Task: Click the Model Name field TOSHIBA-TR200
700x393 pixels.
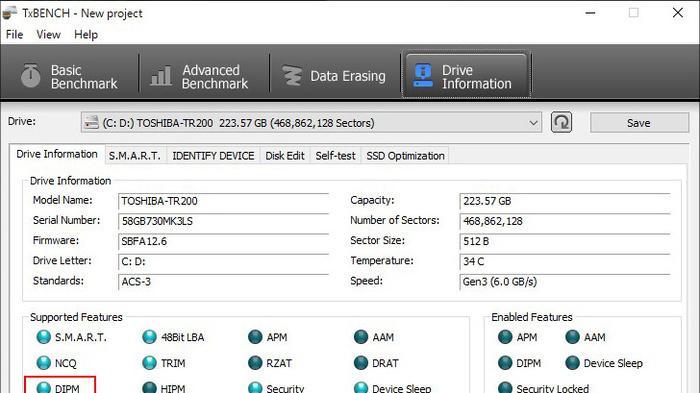Action: point(223,201)
